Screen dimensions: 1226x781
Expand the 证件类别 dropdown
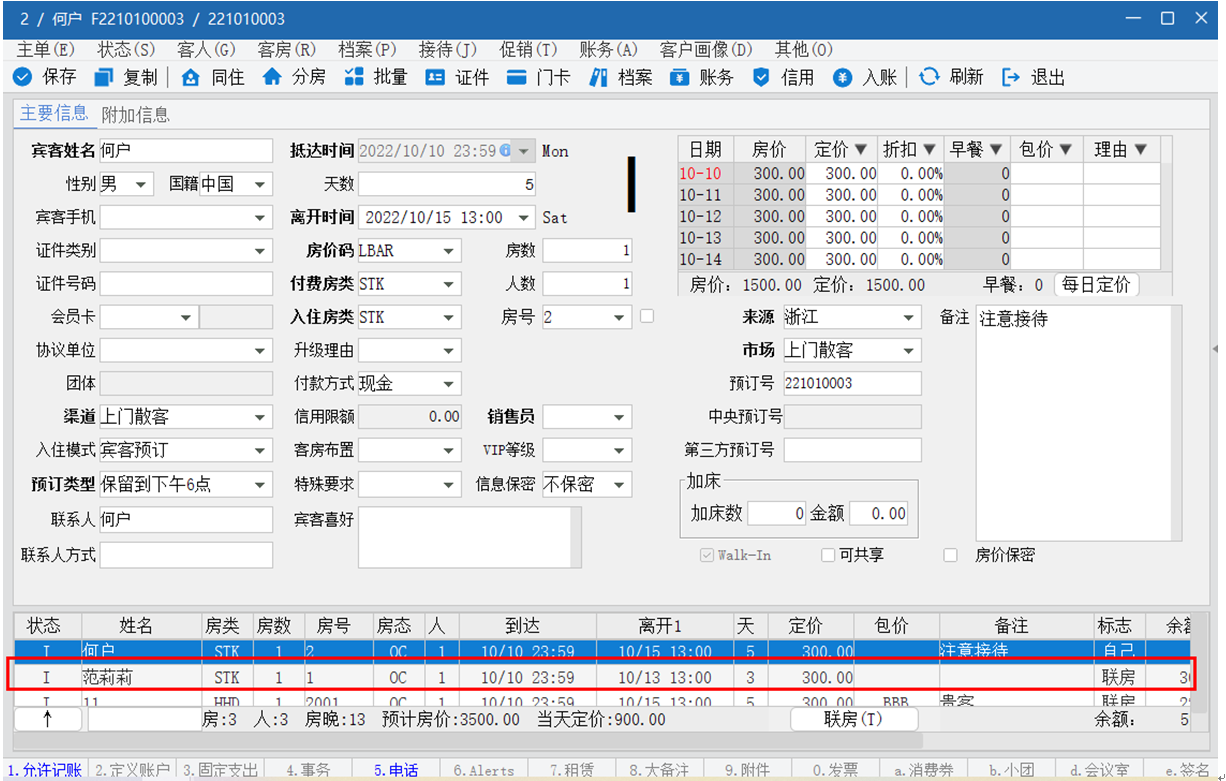coord(259,250)
